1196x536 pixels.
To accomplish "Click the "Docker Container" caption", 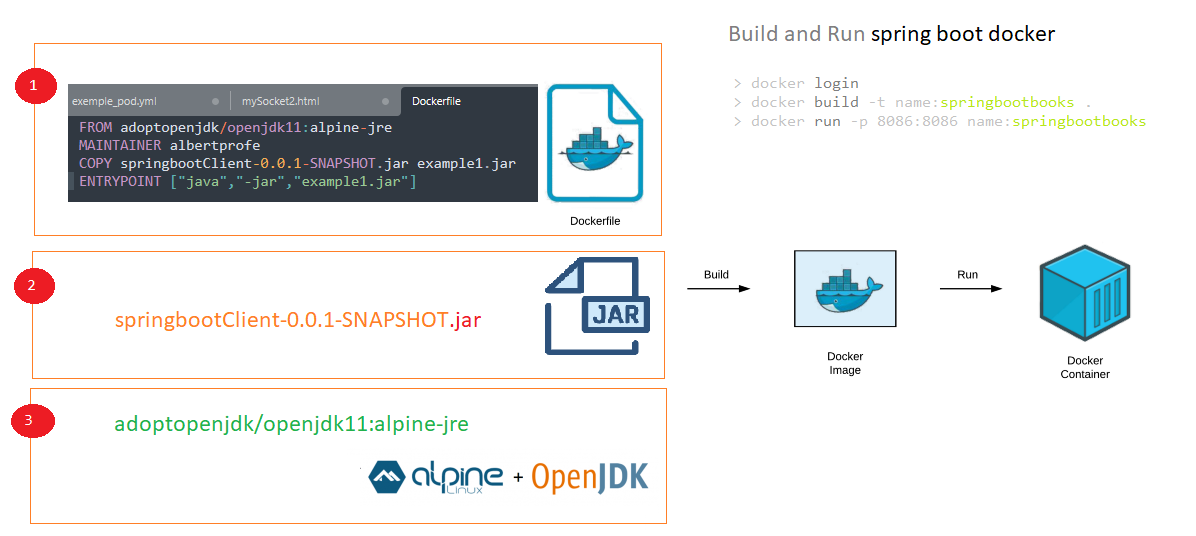I will click(1085, 367).
